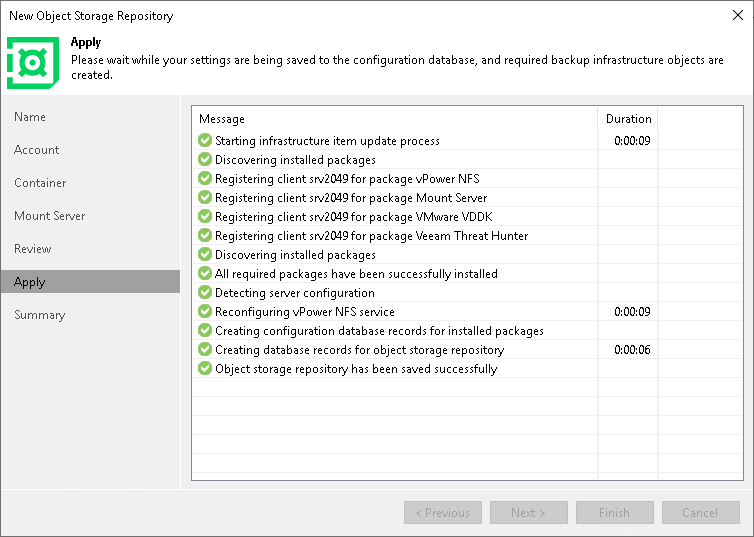Click success icon for Detecting server configuration
Viewport: 754px width, 537px height.
coord(205,292)
